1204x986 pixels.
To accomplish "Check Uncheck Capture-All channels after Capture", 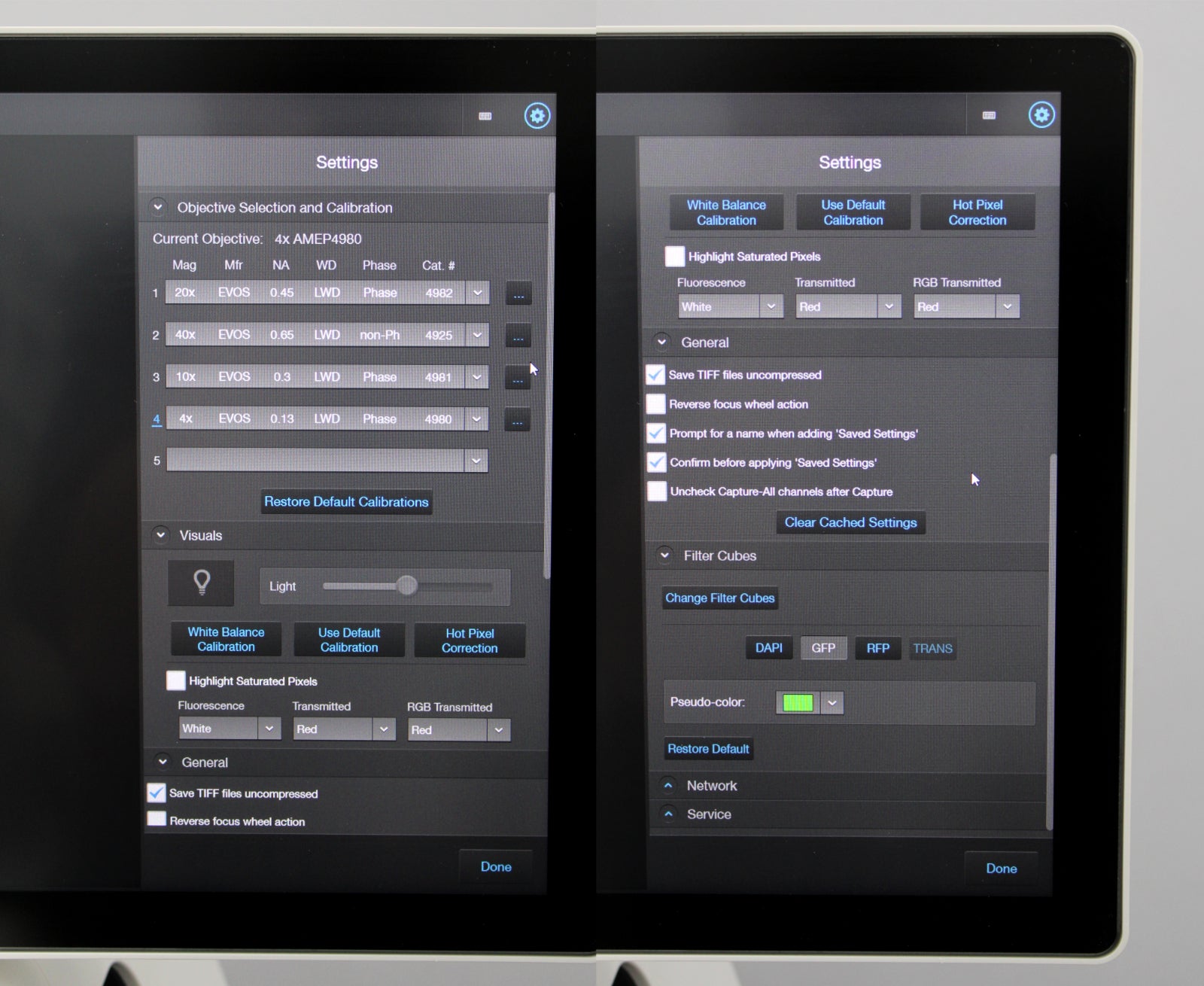I will (x=657, y=491).
